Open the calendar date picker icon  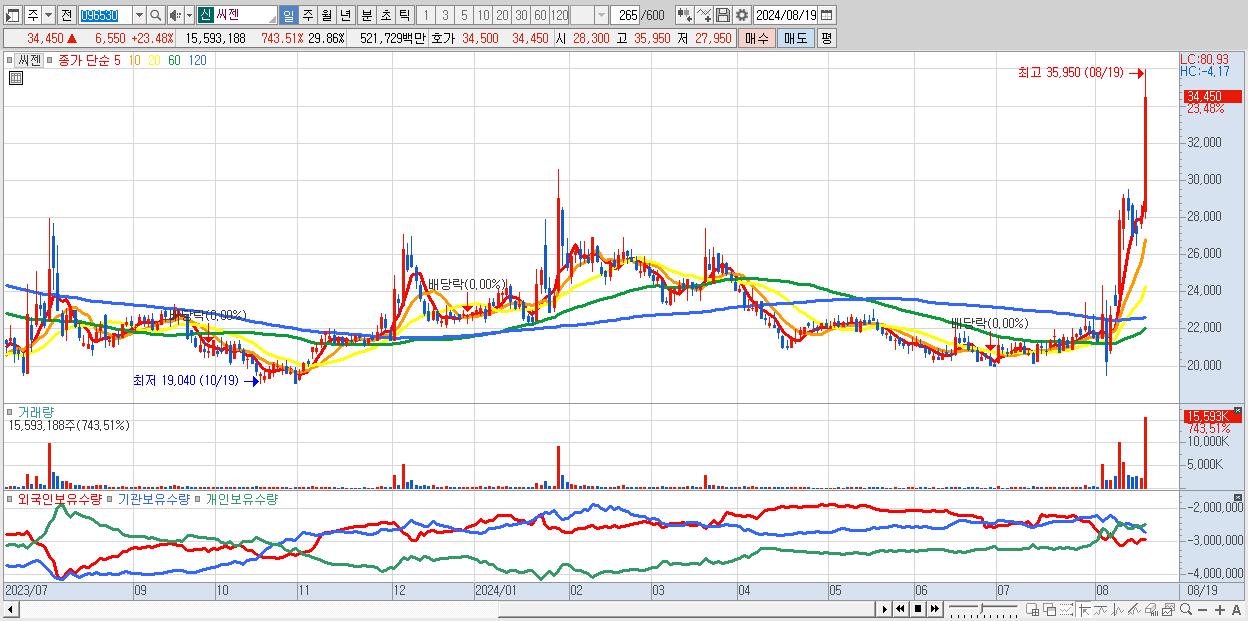pyautogui.click(x=828, y=15)
